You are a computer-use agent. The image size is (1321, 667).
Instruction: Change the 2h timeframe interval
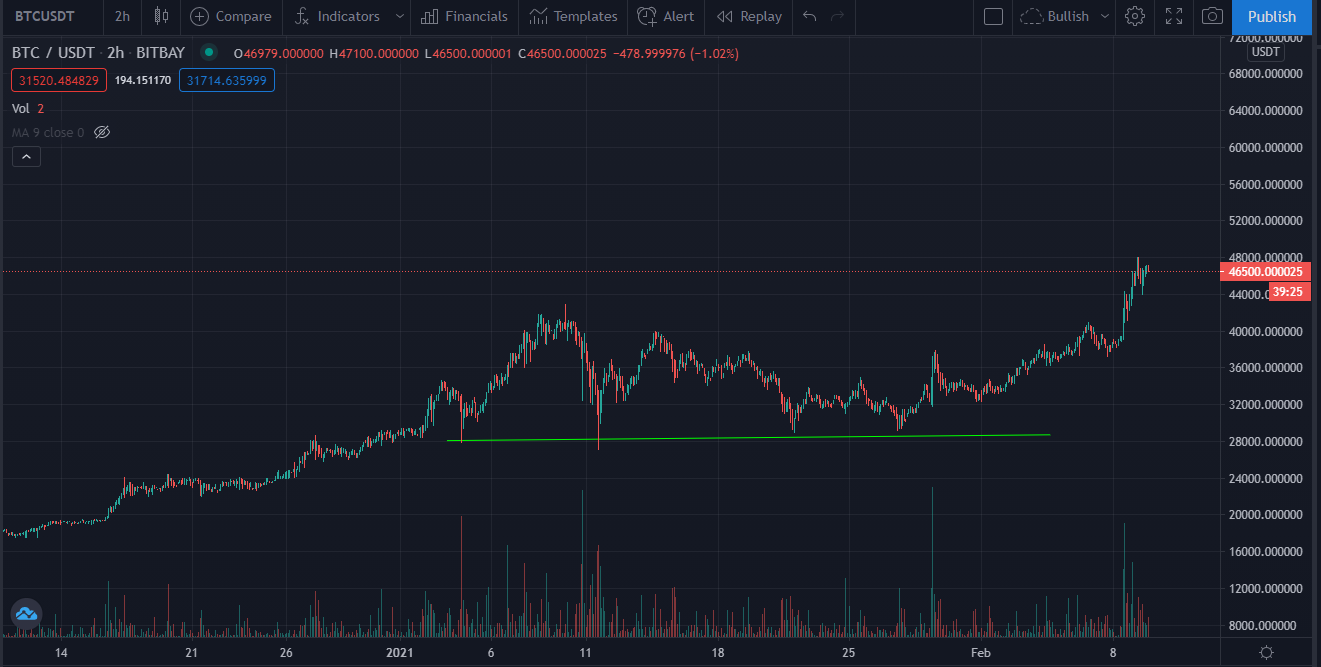pos(122,16)
